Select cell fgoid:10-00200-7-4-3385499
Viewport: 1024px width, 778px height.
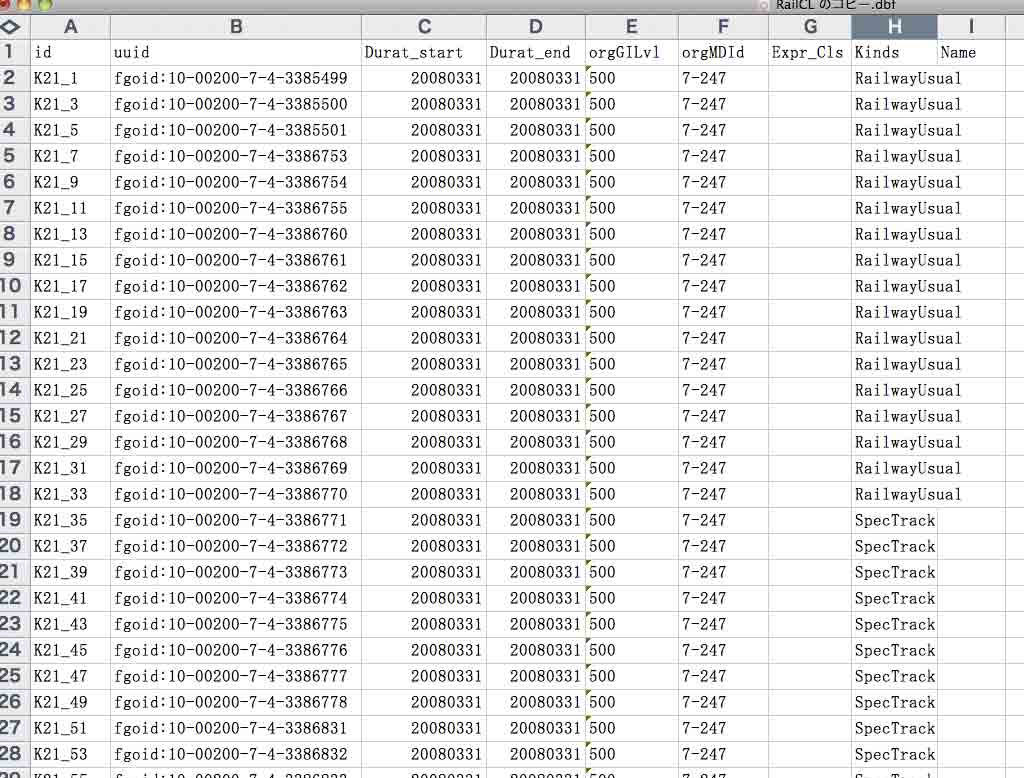236,78
